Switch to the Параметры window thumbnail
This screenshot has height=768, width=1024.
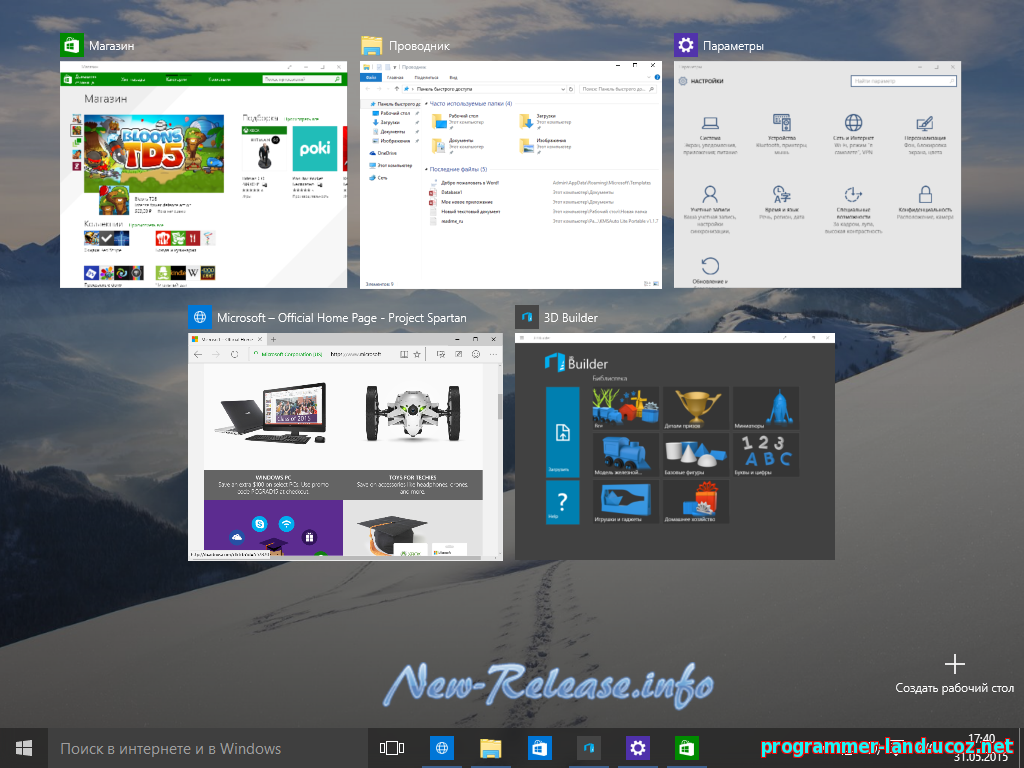coord(817,174)
